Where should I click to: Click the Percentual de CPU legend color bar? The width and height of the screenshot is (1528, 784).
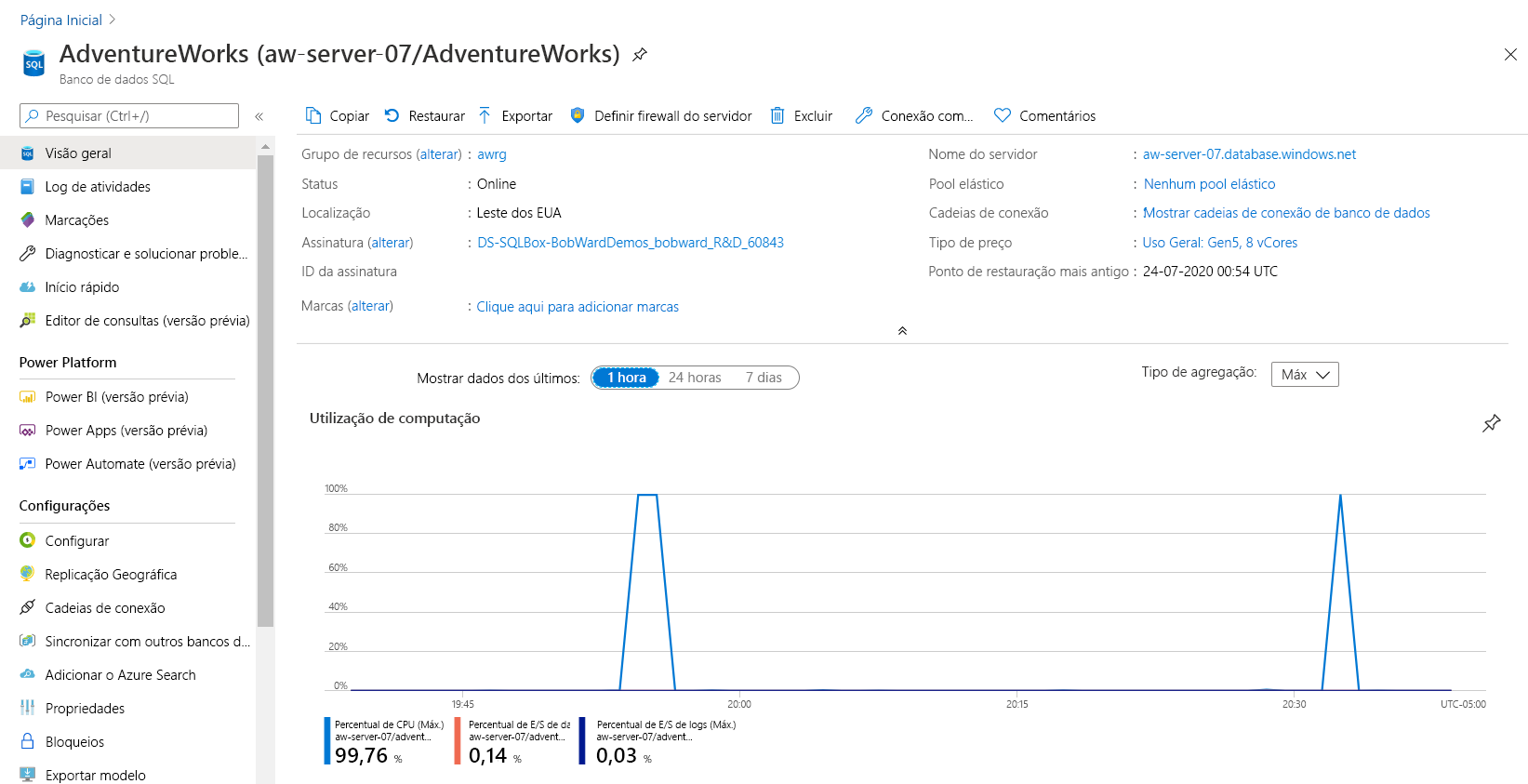click(327, 740)
